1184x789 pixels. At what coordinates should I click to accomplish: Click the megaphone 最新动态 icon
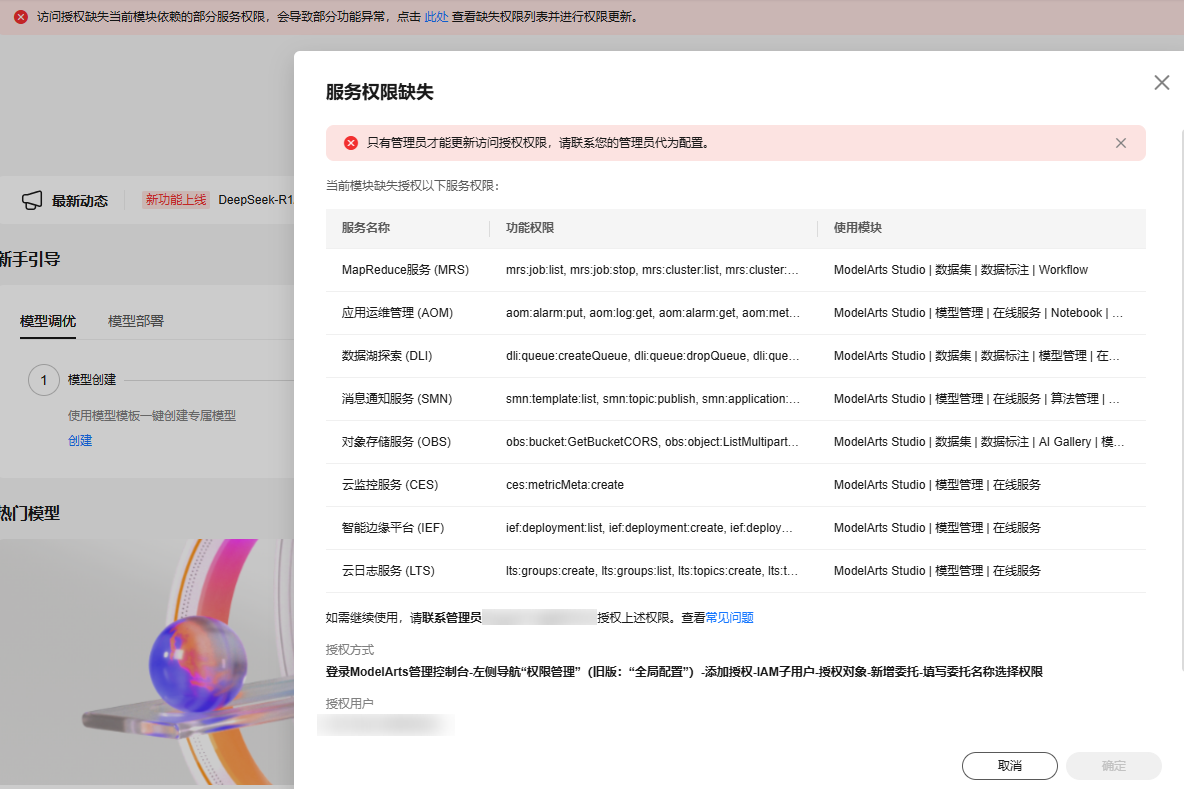coord(32,200)
